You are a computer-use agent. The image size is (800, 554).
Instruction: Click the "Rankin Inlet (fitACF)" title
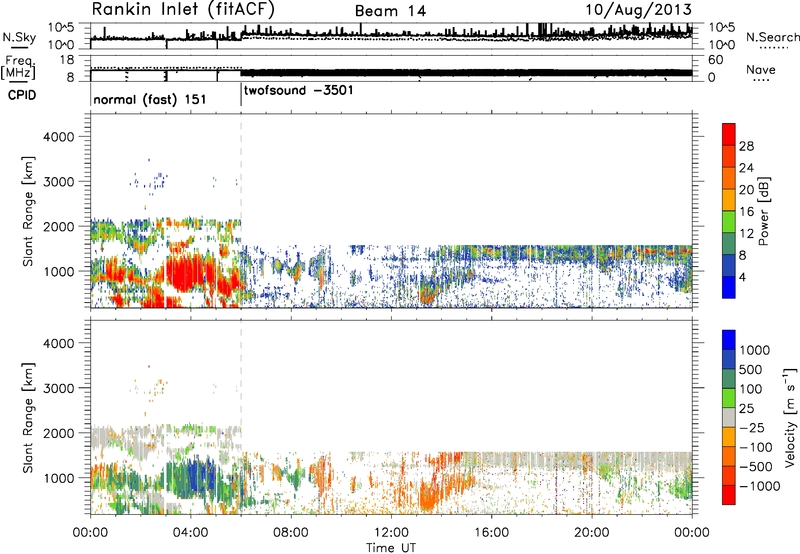pyautogui.click(x=183, y=9)
